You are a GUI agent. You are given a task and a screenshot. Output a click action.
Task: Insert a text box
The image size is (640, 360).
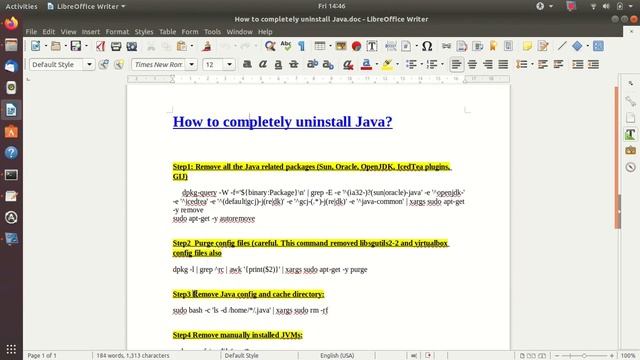click(372, 46)
